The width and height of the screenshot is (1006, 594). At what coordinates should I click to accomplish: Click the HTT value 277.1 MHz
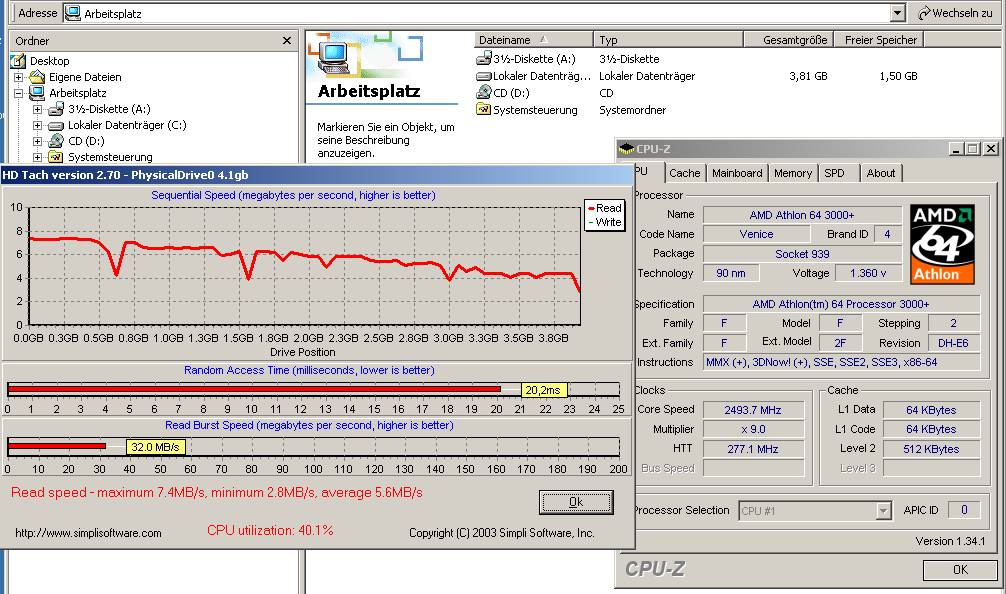753,449
